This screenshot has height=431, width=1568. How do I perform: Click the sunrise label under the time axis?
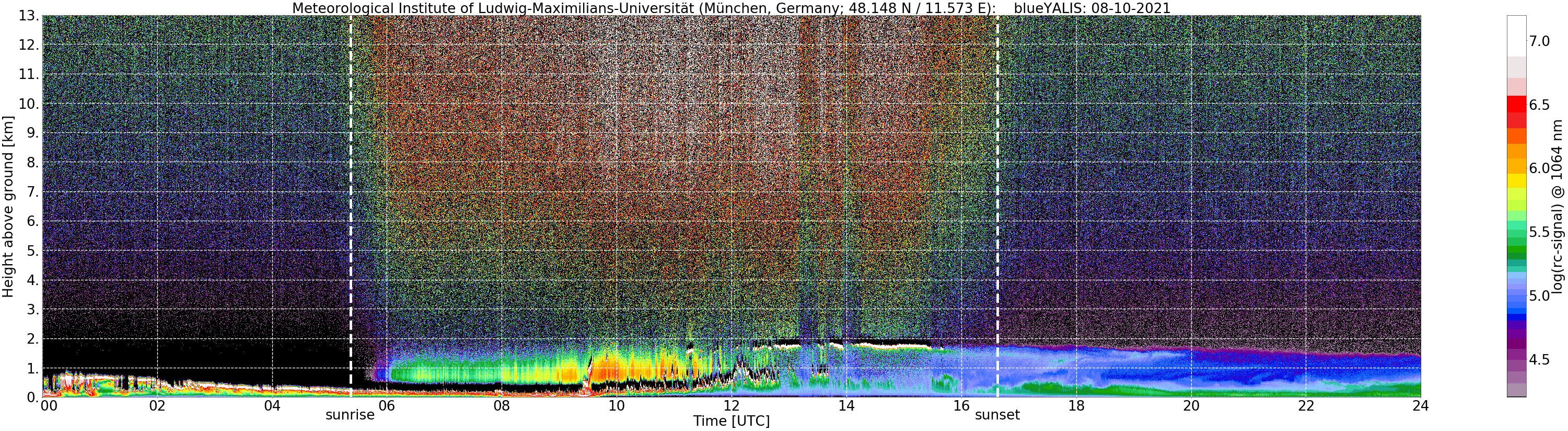tap(350, 415)
